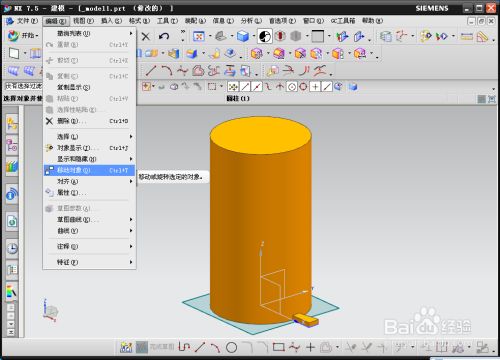Toggle the rectangle selection mode icon
Viewport: 500px width, 360px height.
(x=212, y=87)
